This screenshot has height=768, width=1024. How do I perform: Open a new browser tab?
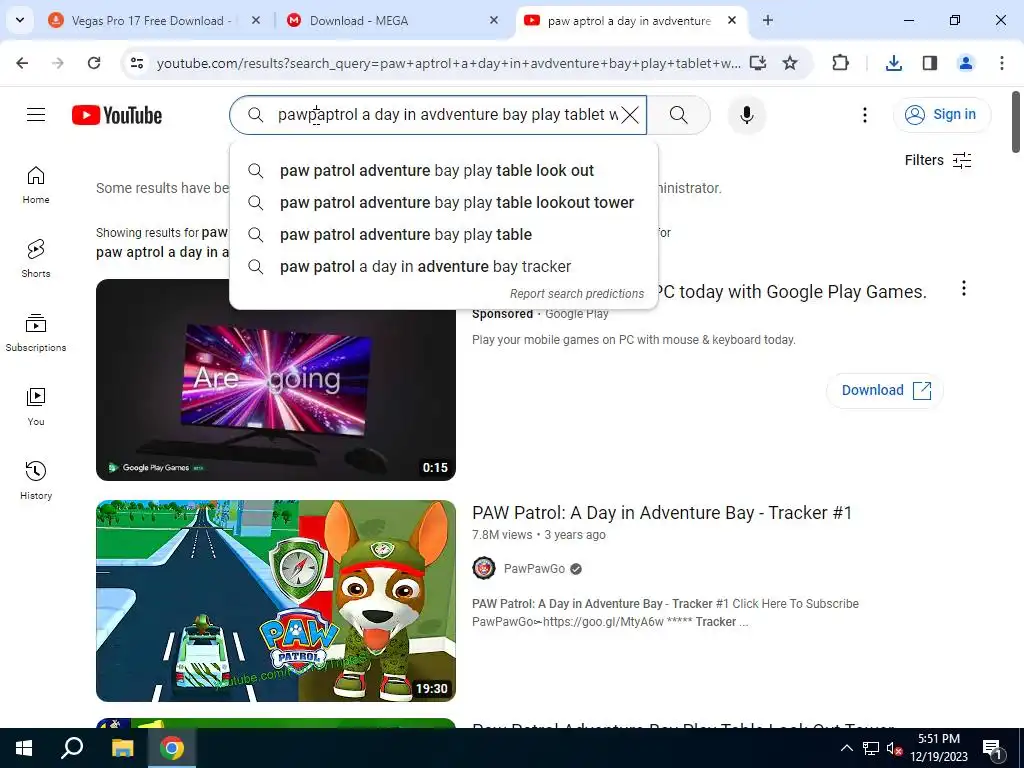pyautogui.click(x=768, y=21)
